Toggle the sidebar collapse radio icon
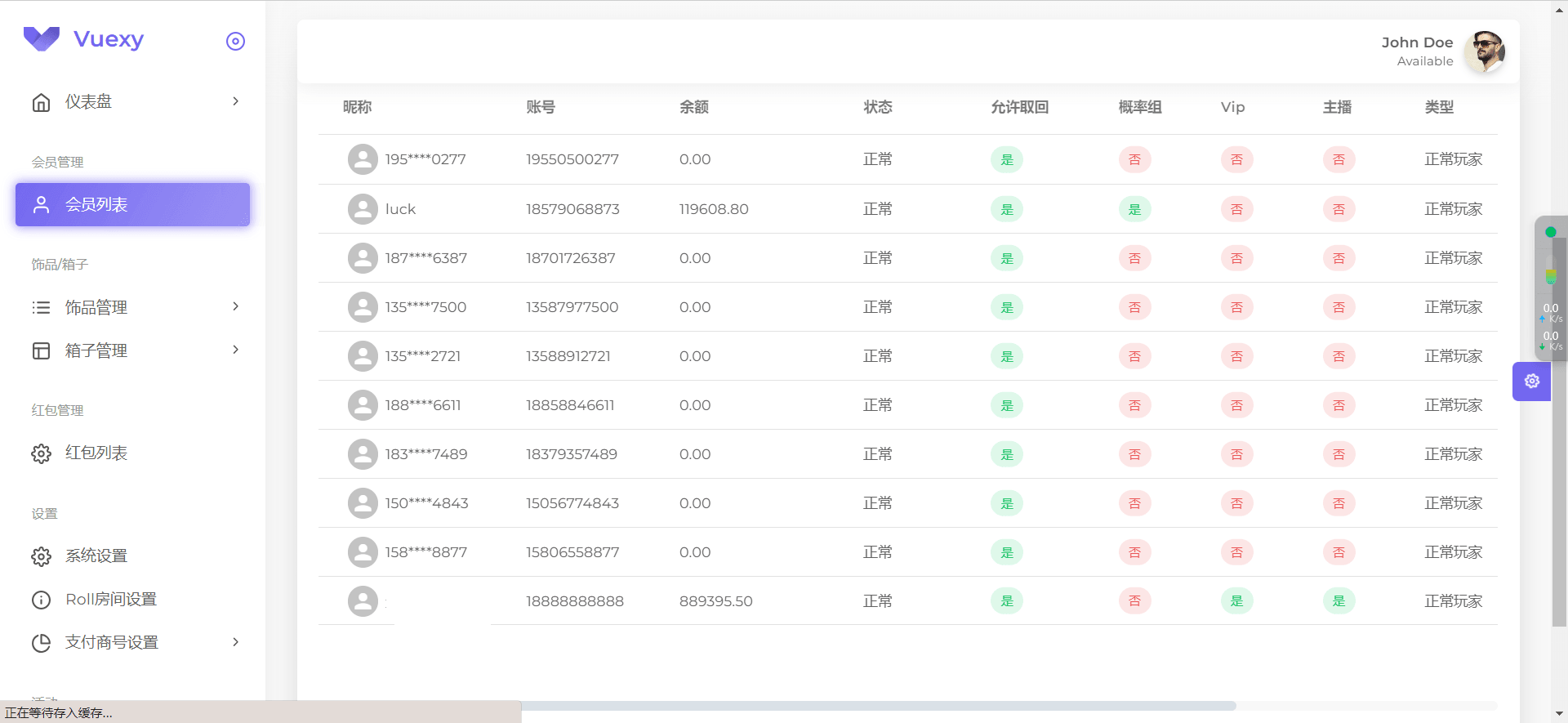Screen dimensions: 1568x723 point(235,41)
